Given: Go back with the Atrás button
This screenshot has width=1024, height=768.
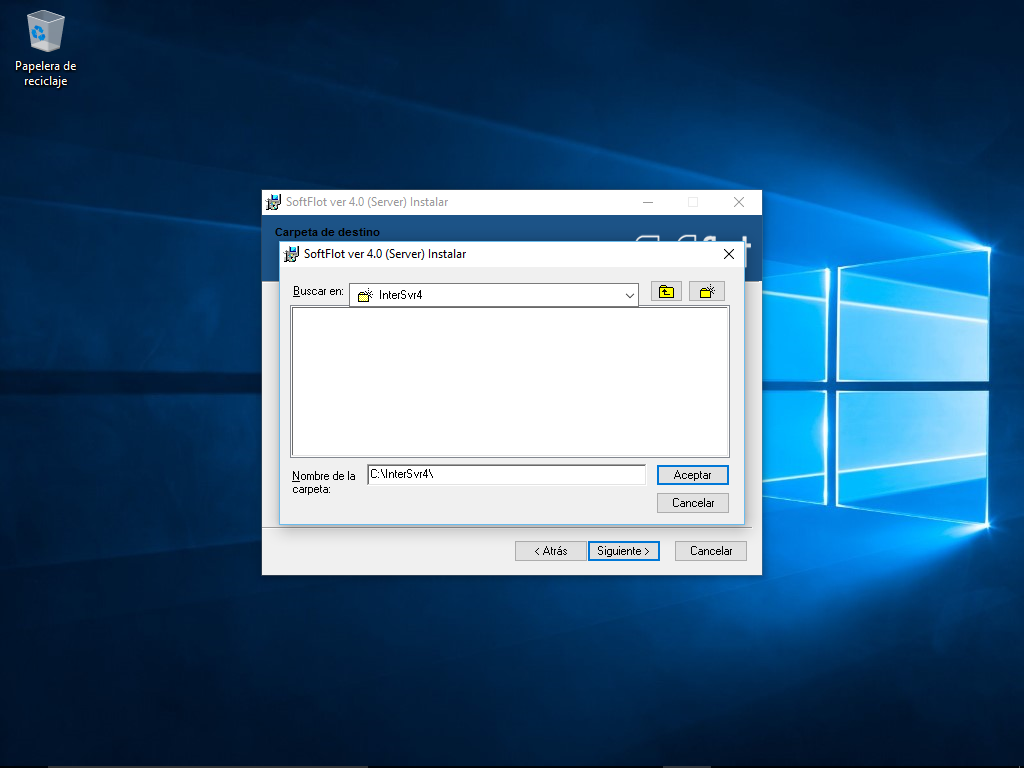Looking at the screenshot, I should click(550, 551).
